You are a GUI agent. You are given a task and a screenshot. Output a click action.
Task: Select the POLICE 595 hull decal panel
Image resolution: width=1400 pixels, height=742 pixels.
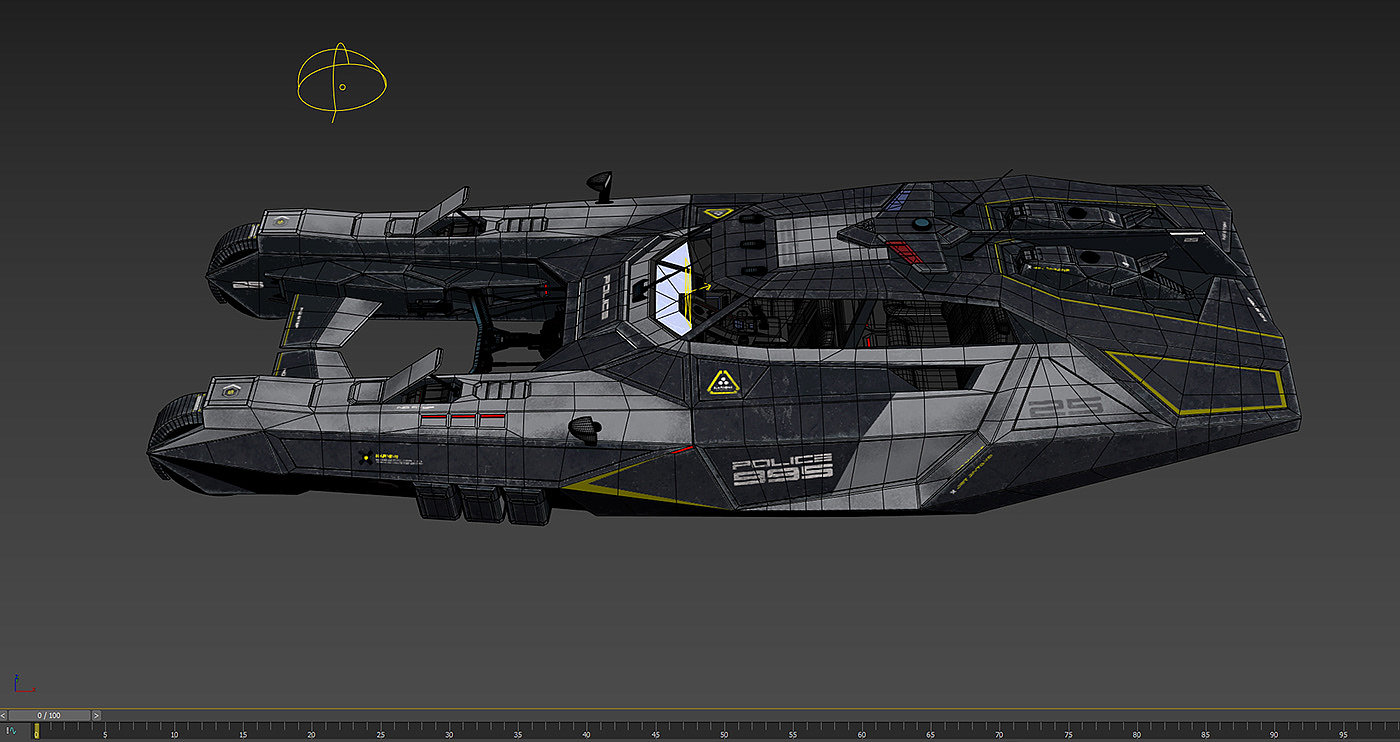pos(782,467)
